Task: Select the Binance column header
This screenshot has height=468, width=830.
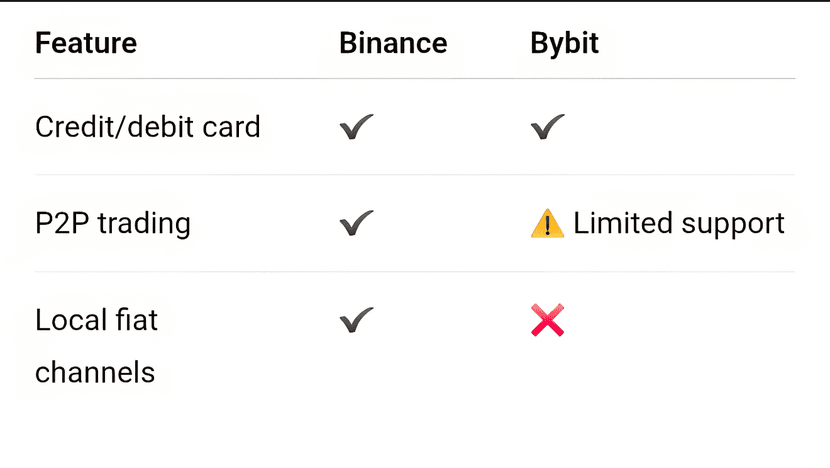Action: 393,44
